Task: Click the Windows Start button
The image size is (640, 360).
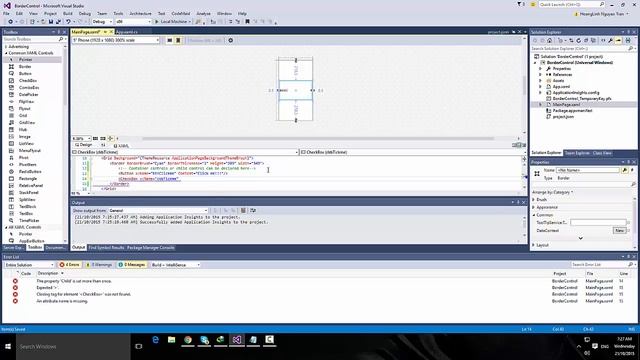Action: tap(8, 347)
